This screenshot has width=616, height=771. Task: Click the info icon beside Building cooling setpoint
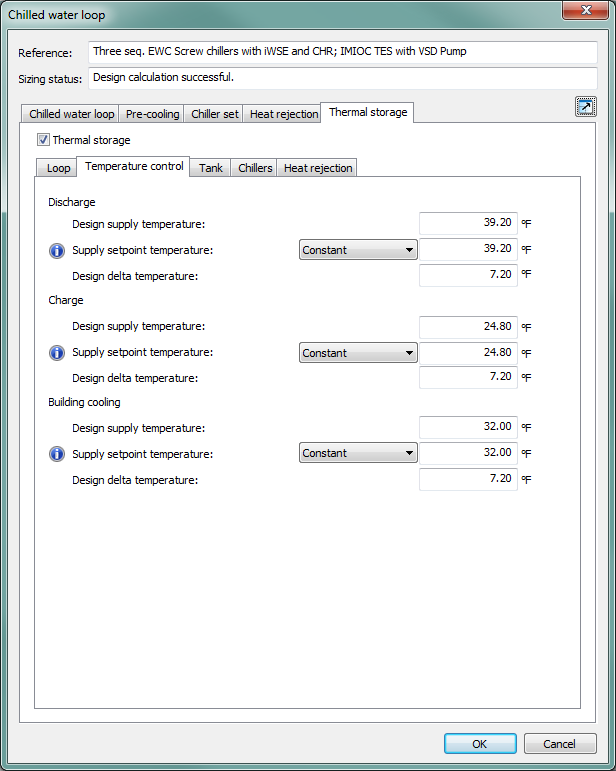[57, 454]
